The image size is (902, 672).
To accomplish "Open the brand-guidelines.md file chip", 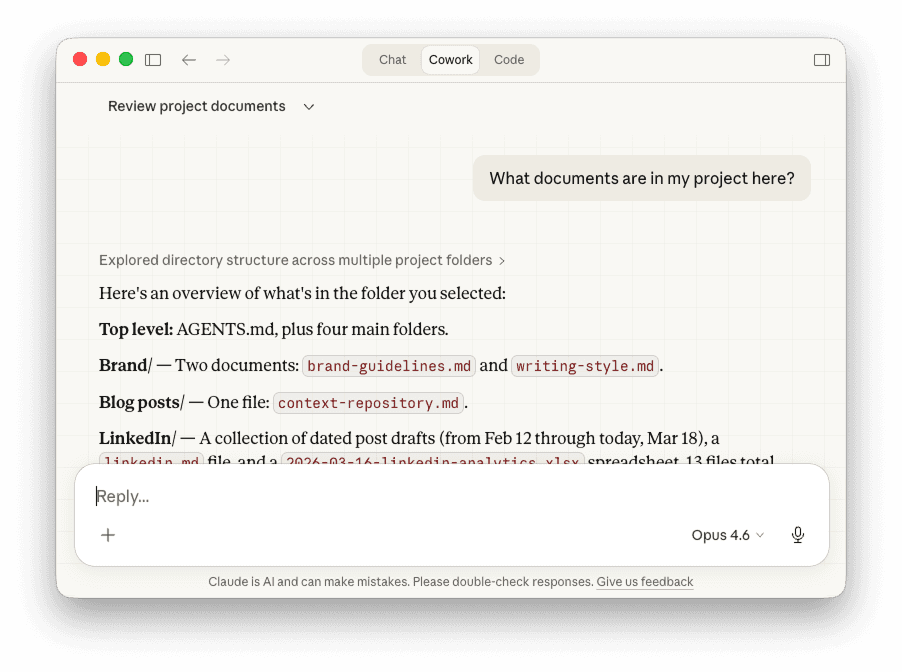I will (x=388, y=366).
